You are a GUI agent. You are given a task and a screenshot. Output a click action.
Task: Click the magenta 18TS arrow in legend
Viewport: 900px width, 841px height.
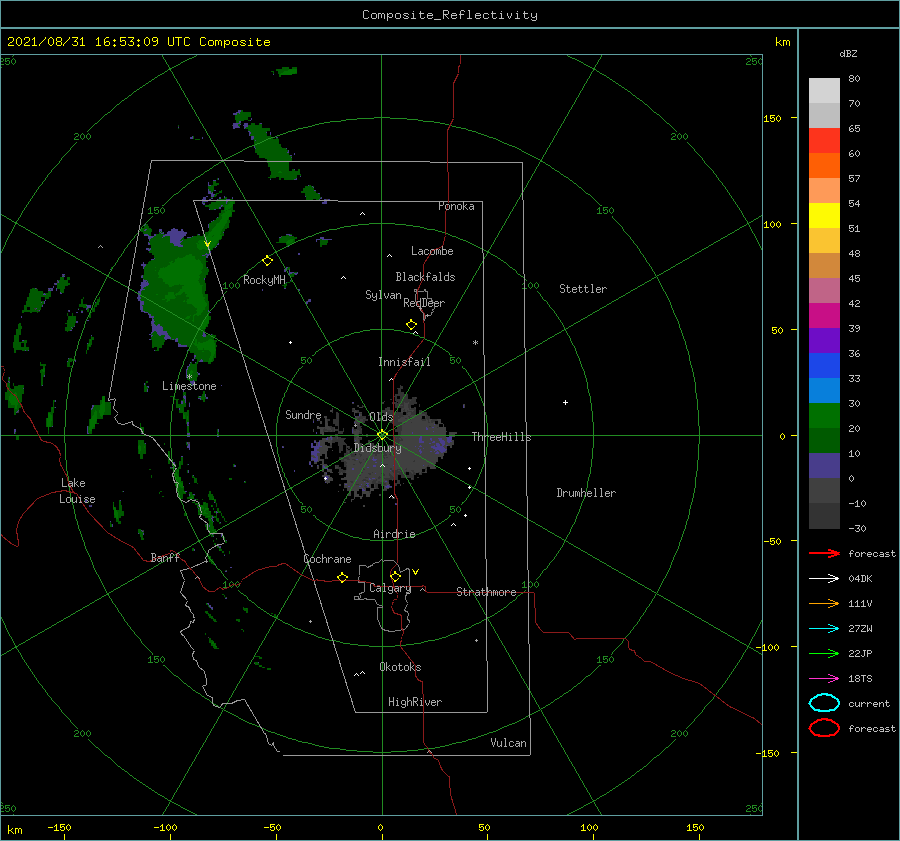(x=824, y=679)
